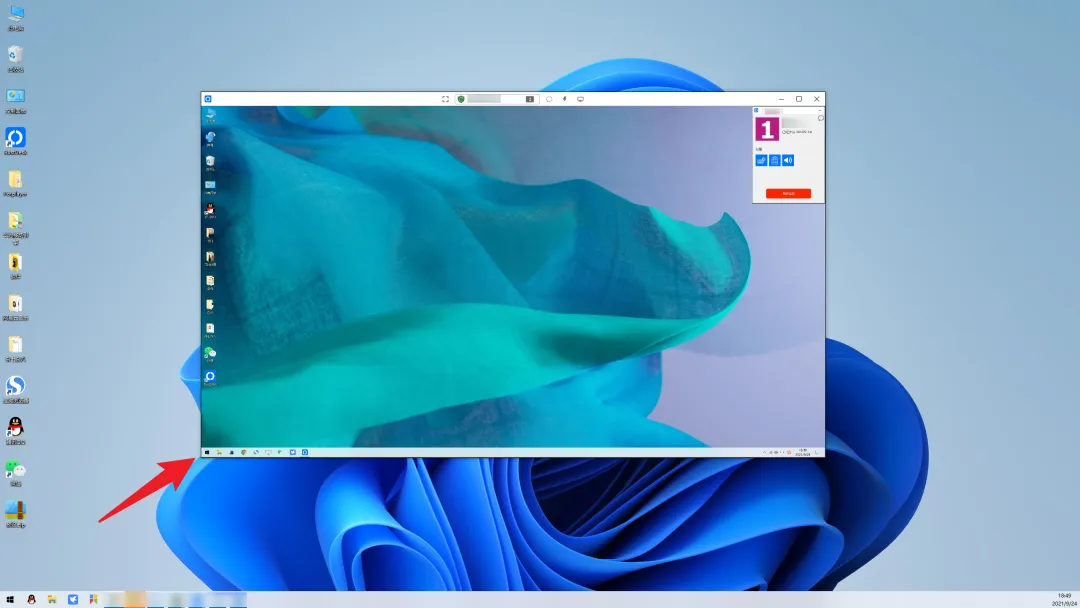Click the monitor display icon in remote toolbar
The image size is (1080, 608).
(581, 99)
